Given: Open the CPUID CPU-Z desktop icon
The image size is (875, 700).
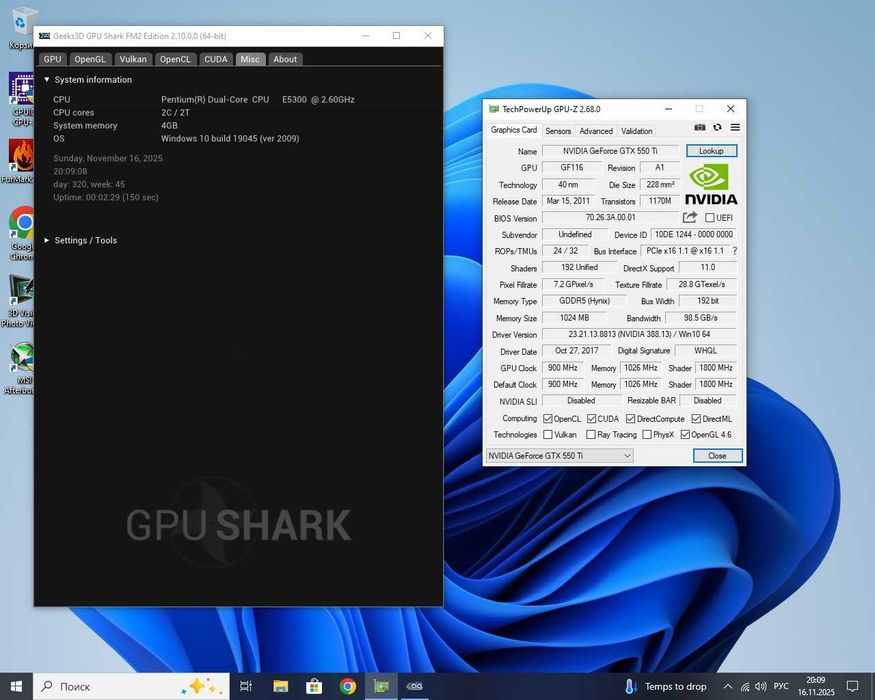Looking at the screenshot, I should (21, 99).
